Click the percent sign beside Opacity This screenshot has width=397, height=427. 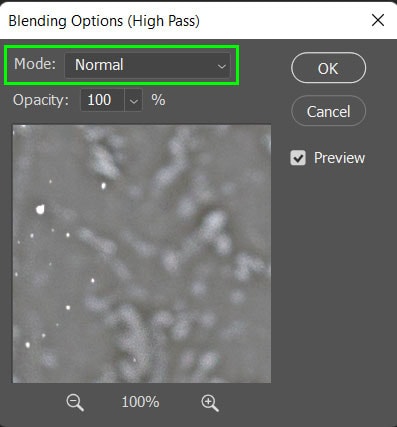158,100
